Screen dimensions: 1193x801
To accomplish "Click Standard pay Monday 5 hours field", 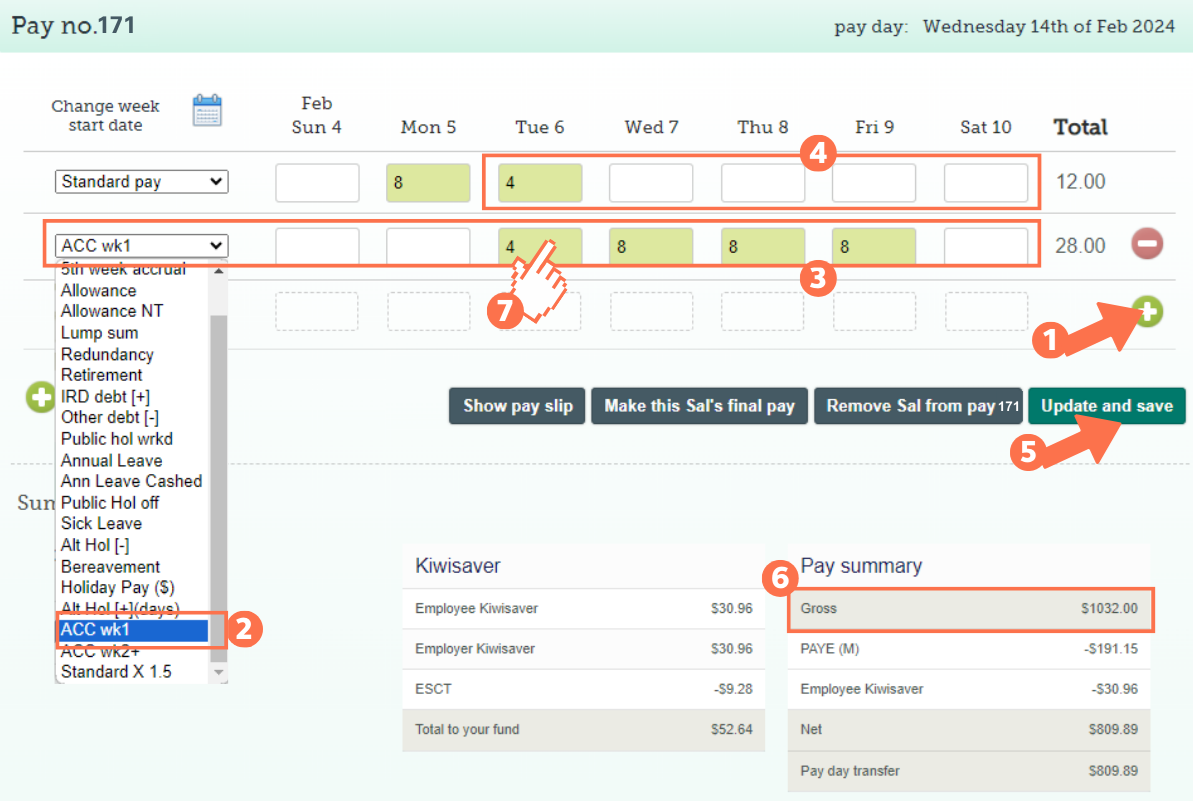I will 428,183.
